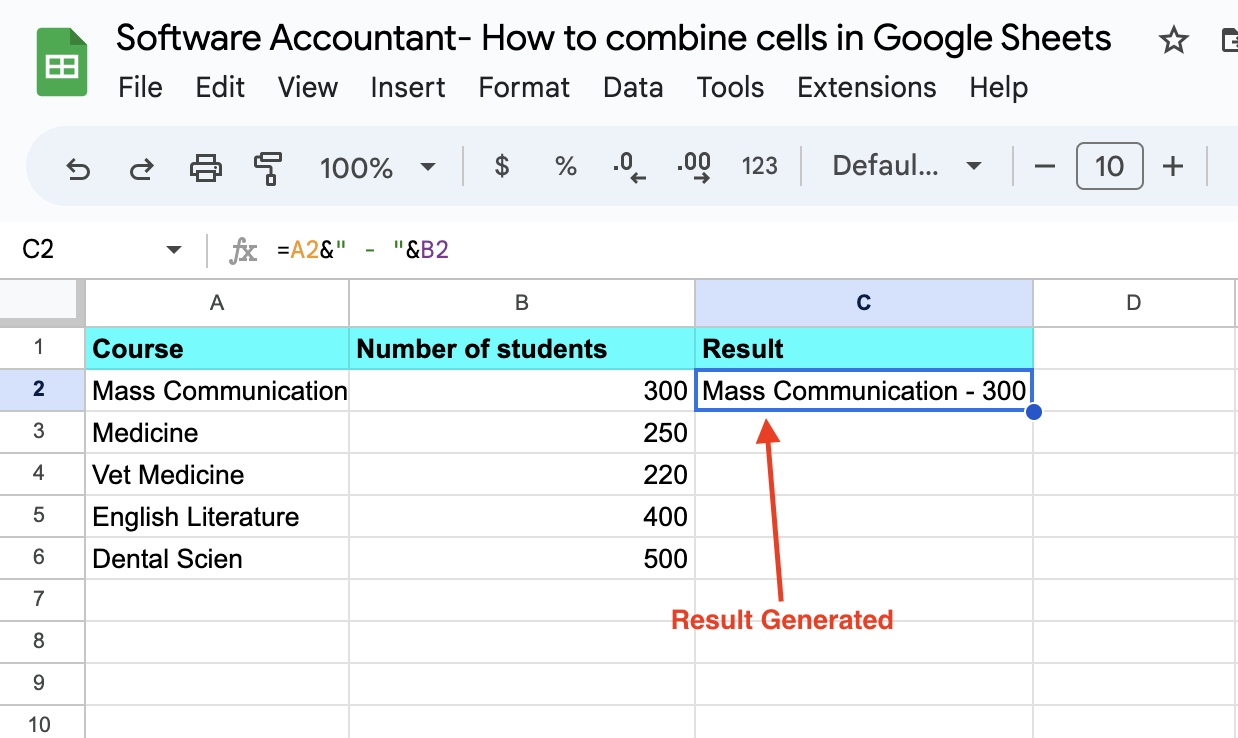This screenshot has width=1238, height=738.
Task: Click the font size field showing 10
Action: pyautogui.click(x=1109, y=166)
